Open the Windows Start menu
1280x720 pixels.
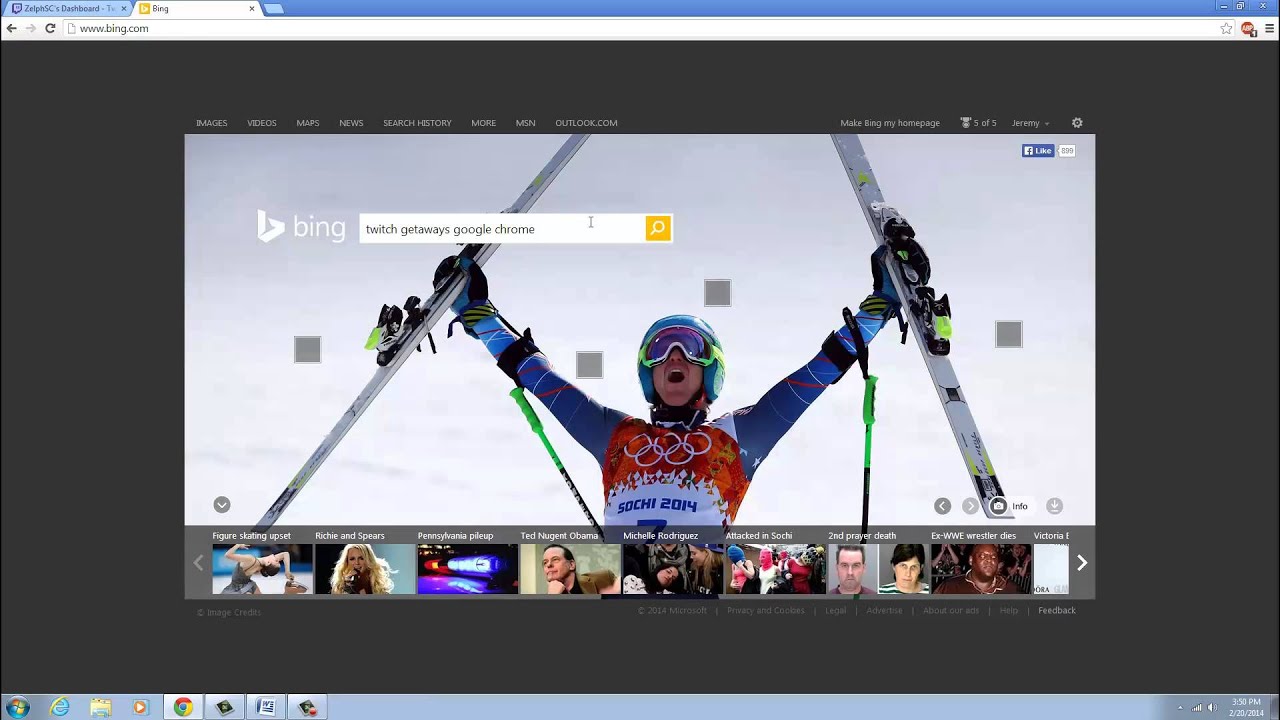point(17,707)
